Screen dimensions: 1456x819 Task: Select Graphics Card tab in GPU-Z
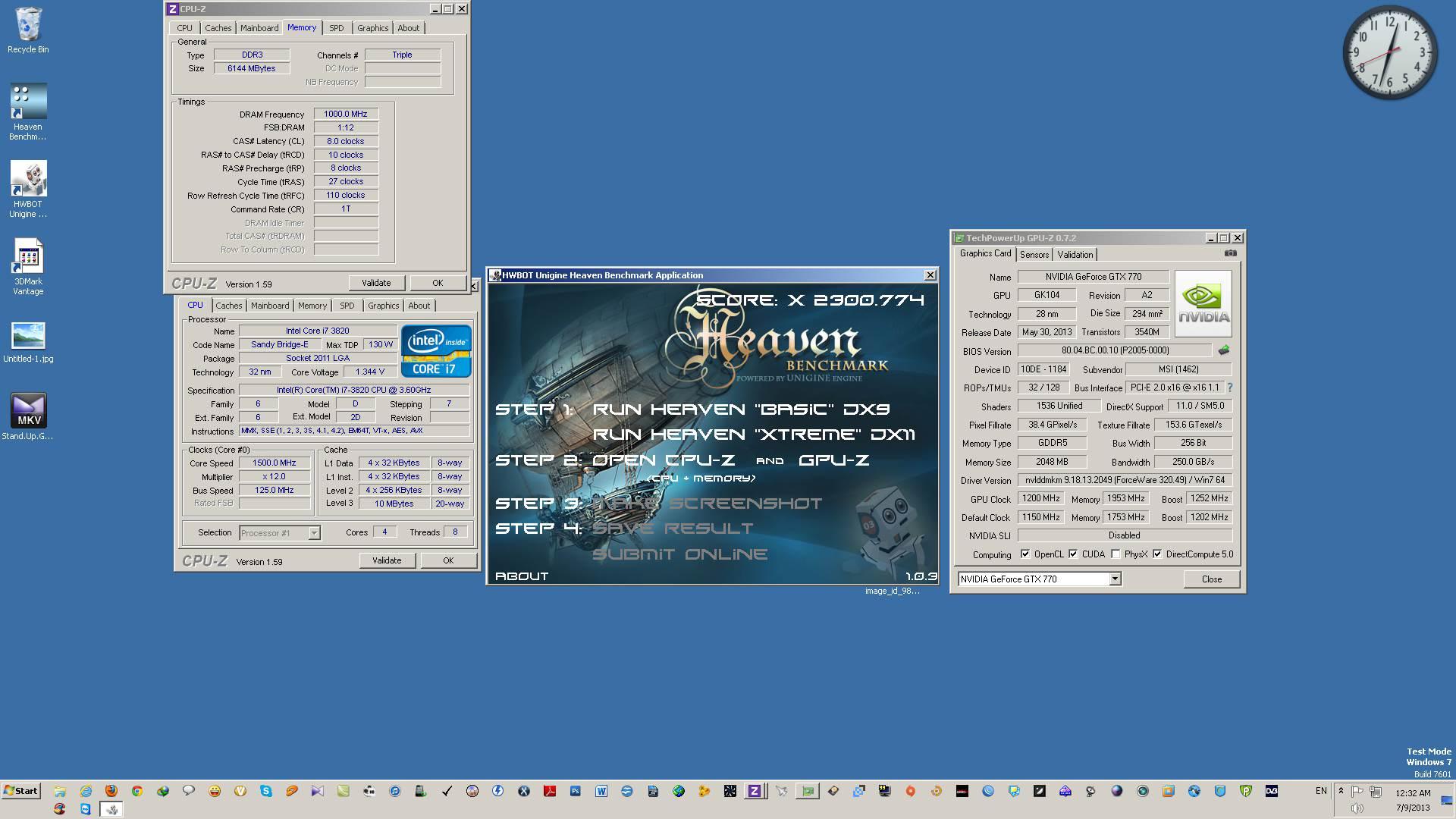click(985, 253)
